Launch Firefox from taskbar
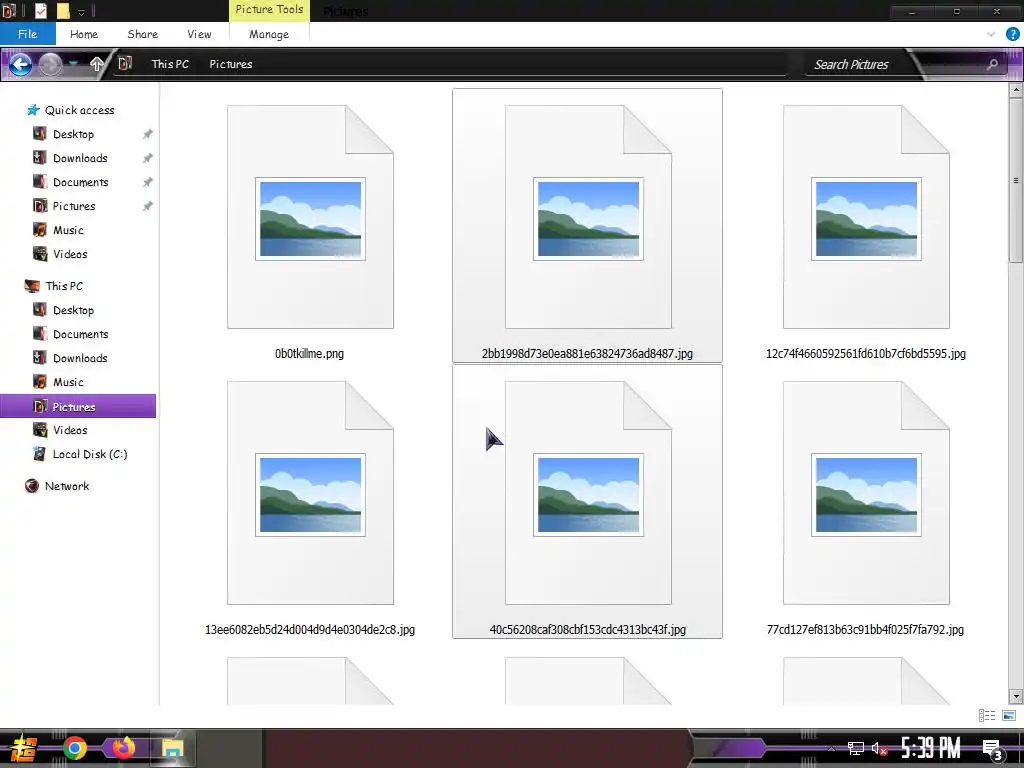The width and height of the screenshot is (1024, 768). pyautogui.click(x=123, y=748)
